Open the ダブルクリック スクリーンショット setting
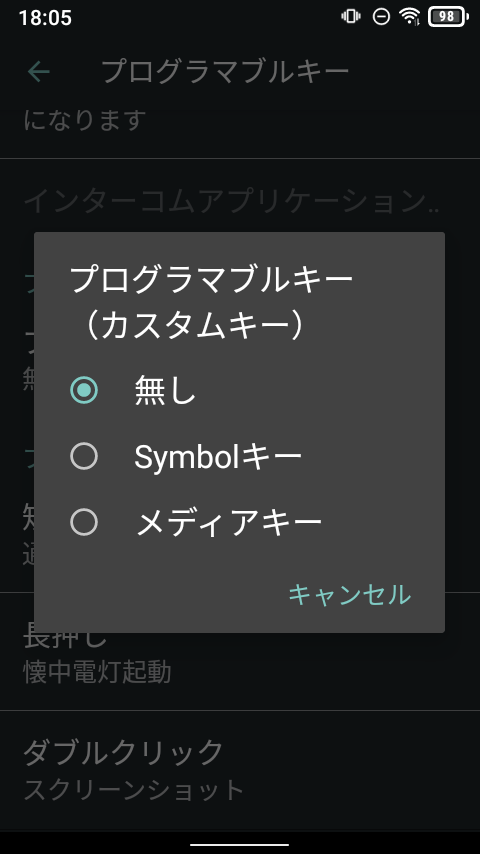This screenshot has height=854, width=480. pyautogui.click(x=240, y=771)
